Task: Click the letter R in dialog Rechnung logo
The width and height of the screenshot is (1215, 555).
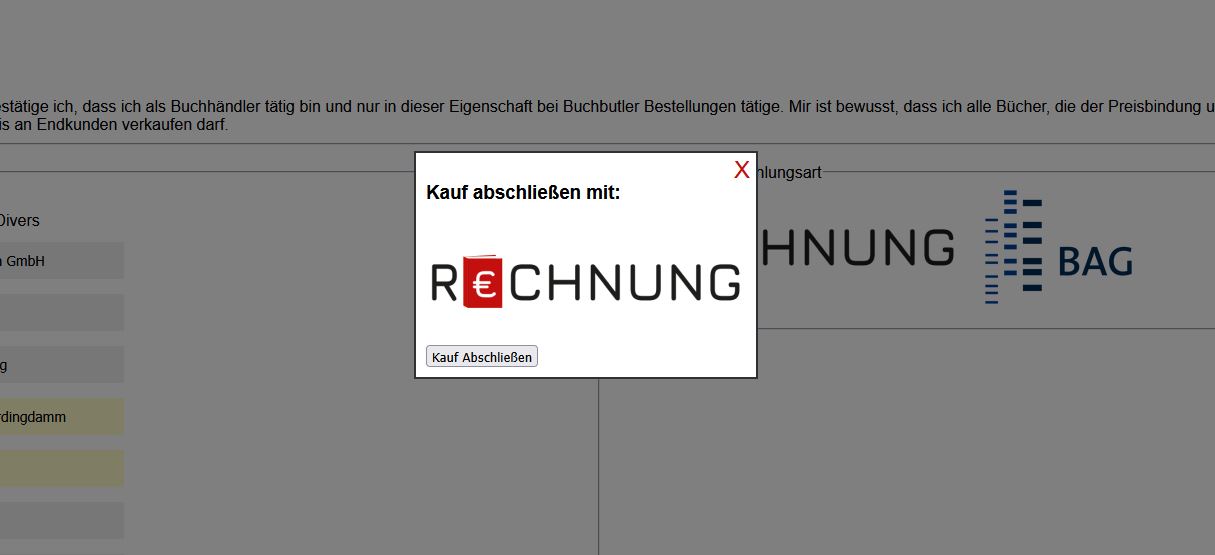Action: click(x=445, y=282)
